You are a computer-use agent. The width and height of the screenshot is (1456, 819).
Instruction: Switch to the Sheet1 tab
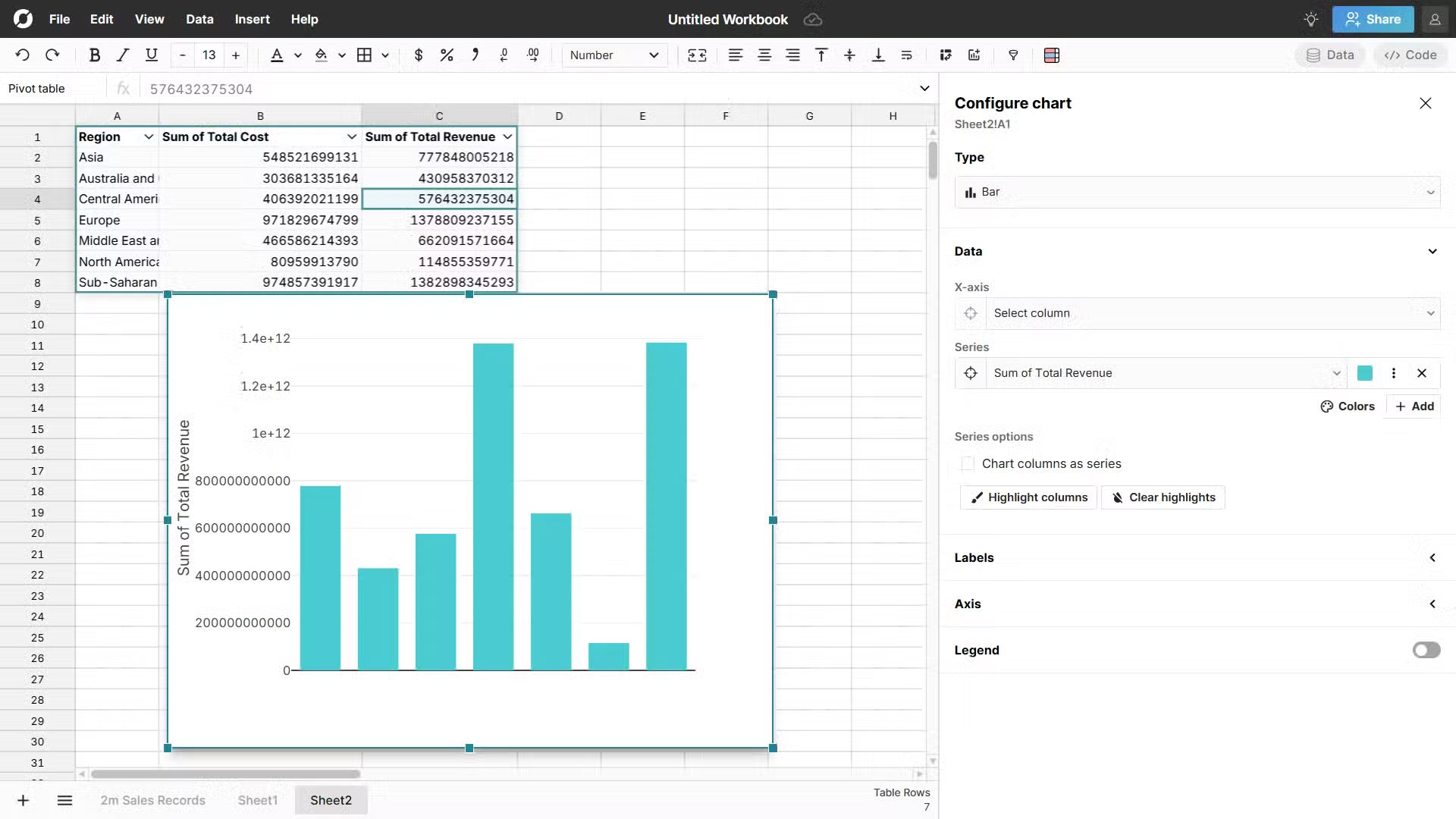coord(257,800)
